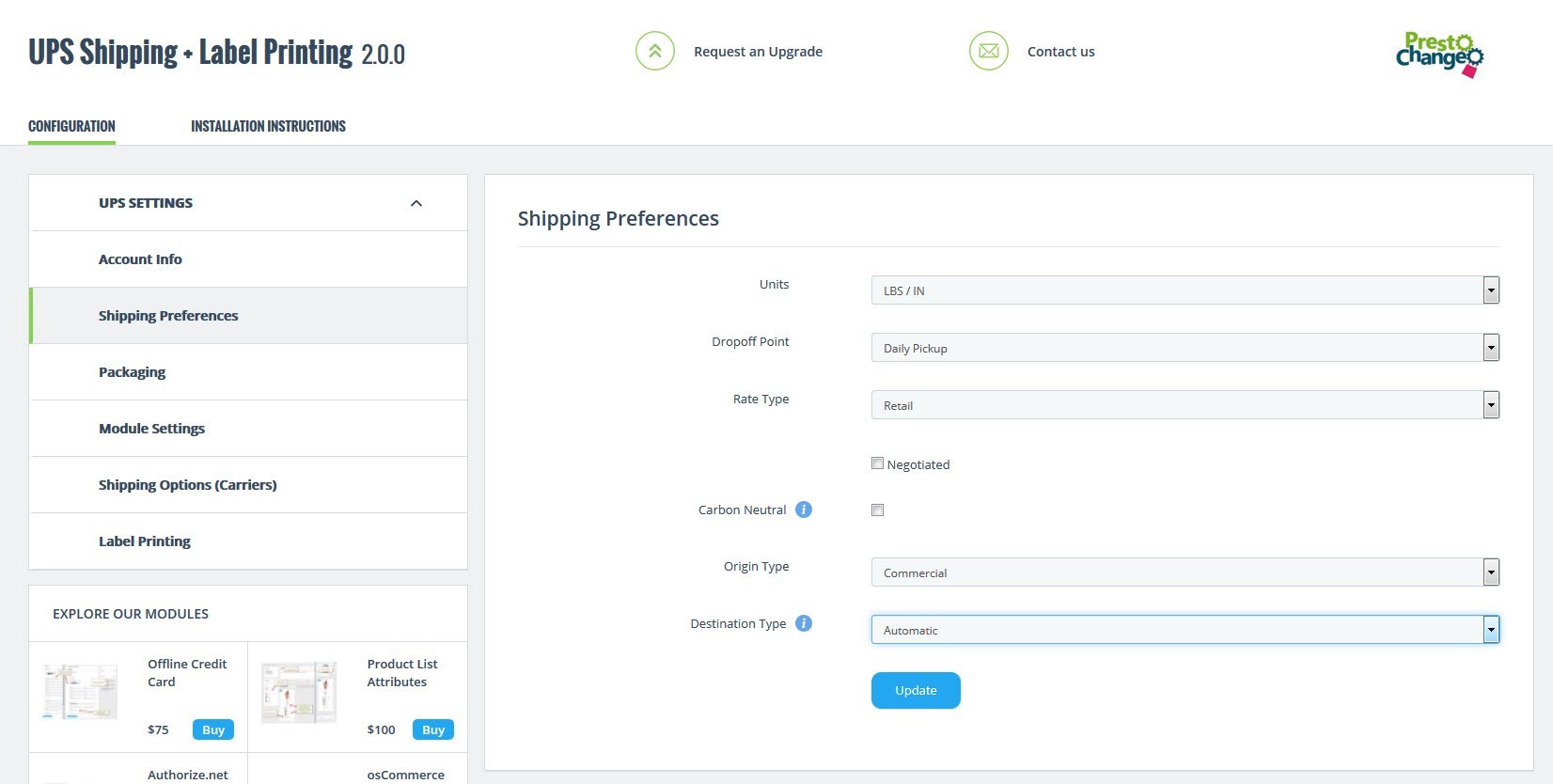Select Shipping Preferences in the sidebar
Image resolution: width=1553 pixels, height=784 pixels.
tap(248, 316)
